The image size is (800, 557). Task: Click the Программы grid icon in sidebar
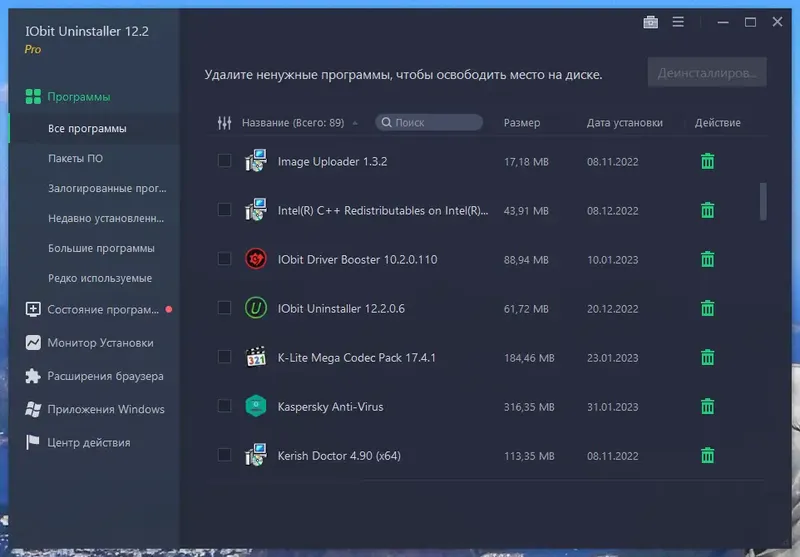33,96
